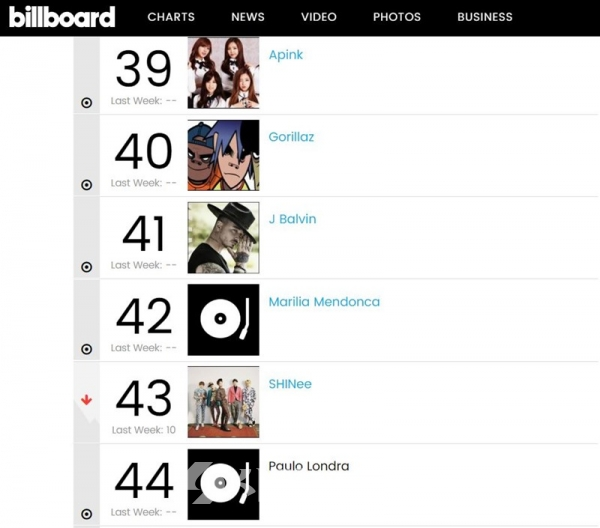The width and height of the screenshot is (600, 528).
Task: Click the bullet icon beside rank 44
Action: 86,514
